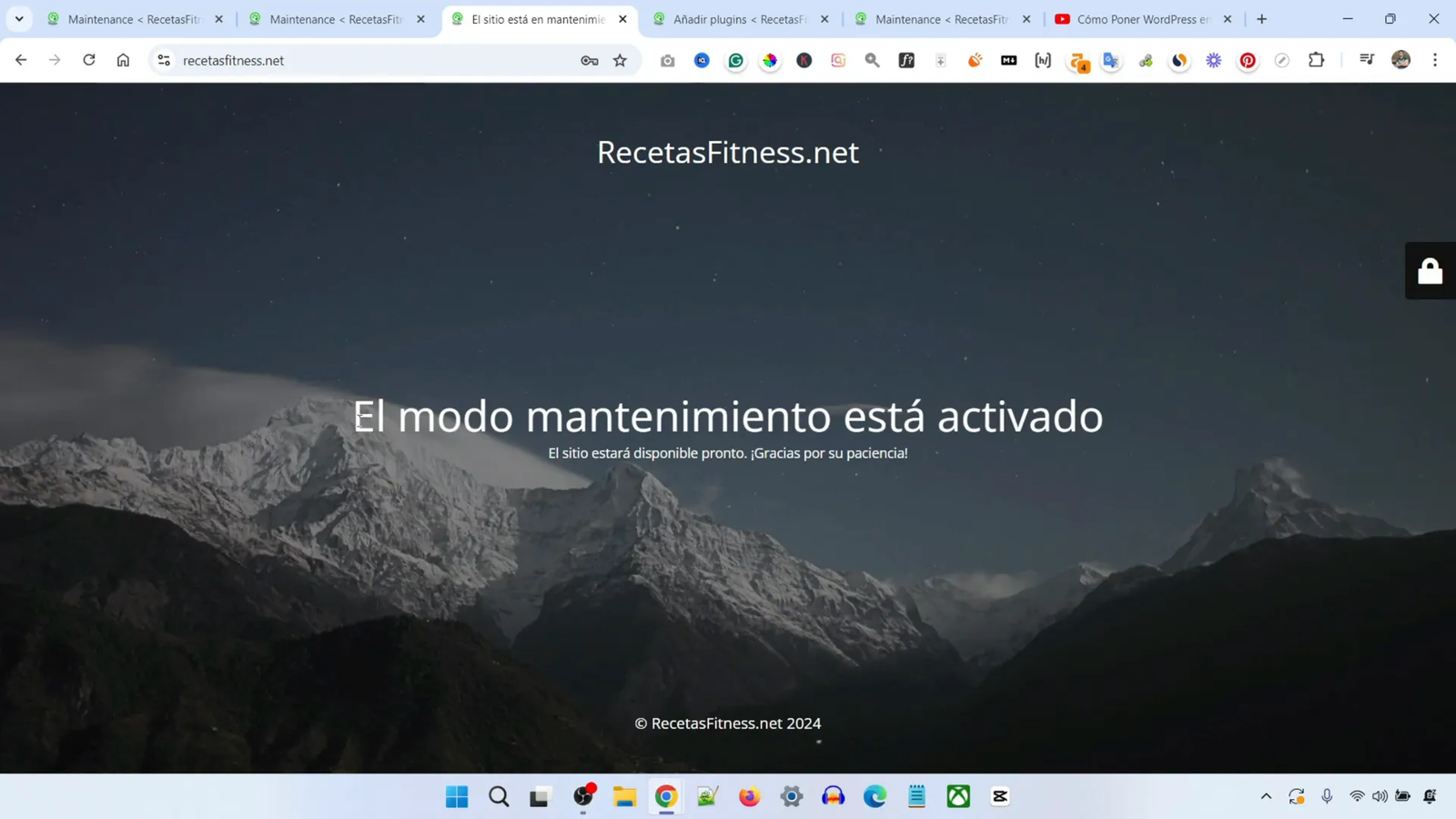The height and width of the screenshot is (819, 1456).
Task: Open Audacity from the taskbar
Action: coord(834,796)
